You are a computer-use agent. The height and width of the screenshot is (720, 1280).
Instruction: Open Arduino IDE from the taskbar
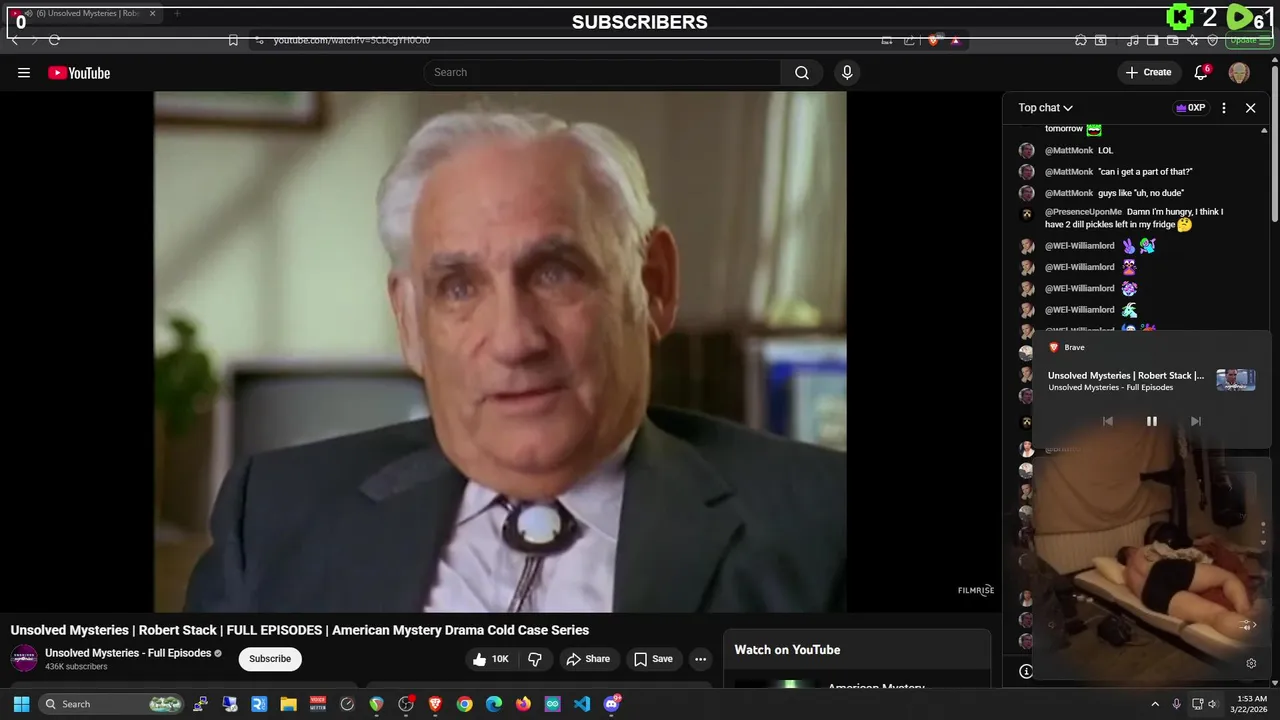pyautogui.click(x=552, y=704)
